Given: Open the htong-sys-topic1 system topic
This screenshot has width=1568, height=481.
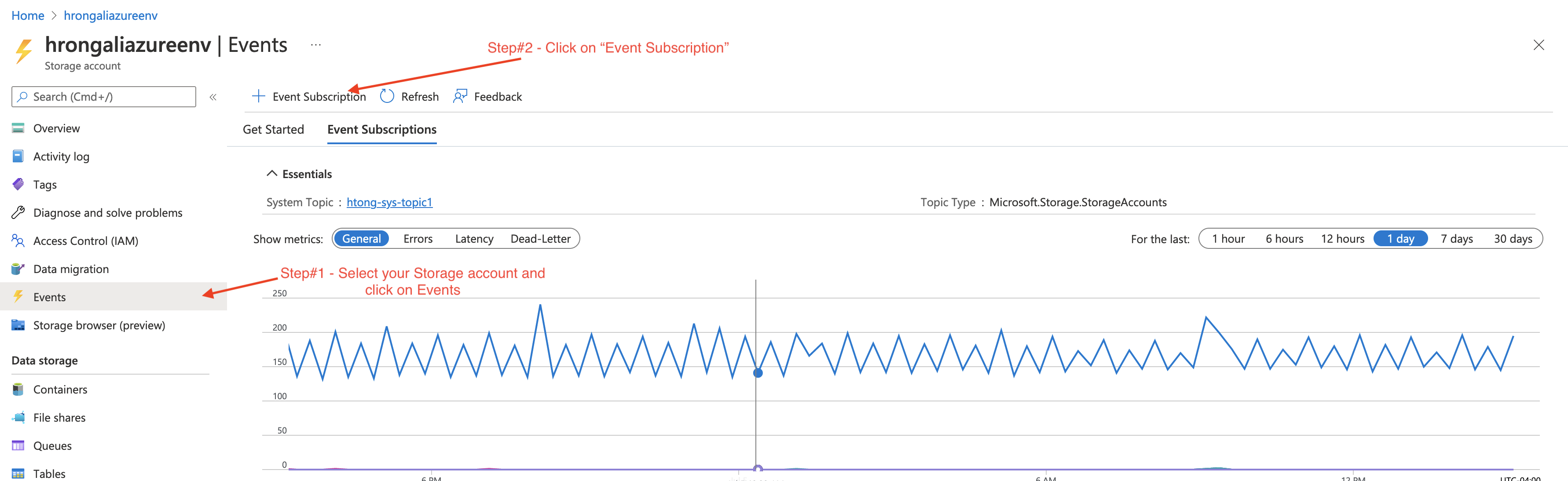Looking at the screenshot, I should click(x=389, y=202).
